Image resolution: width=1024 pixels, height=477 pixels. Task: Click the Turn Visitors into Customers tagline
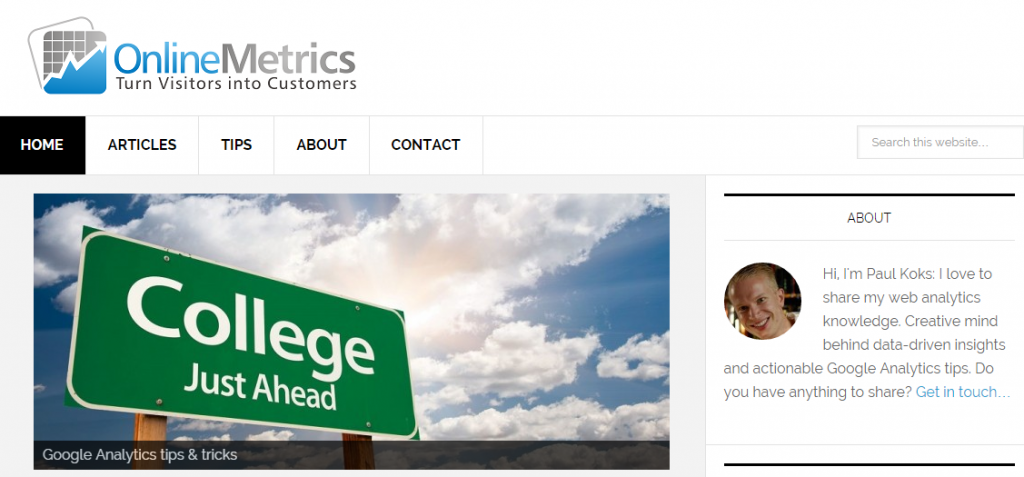[236, 84]
